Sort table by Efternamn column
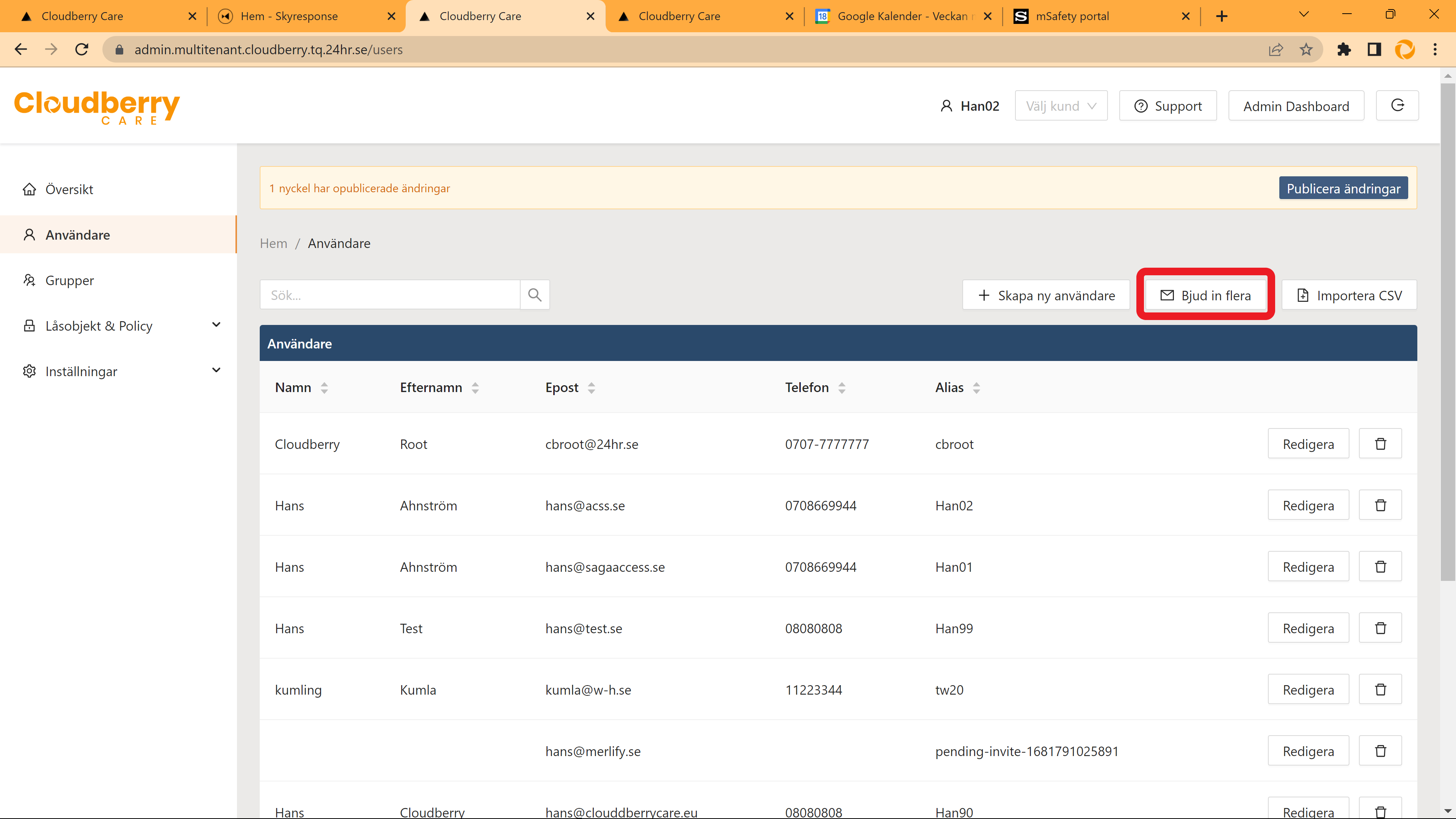The image size is (1456, 819). (x=475, y=388)
